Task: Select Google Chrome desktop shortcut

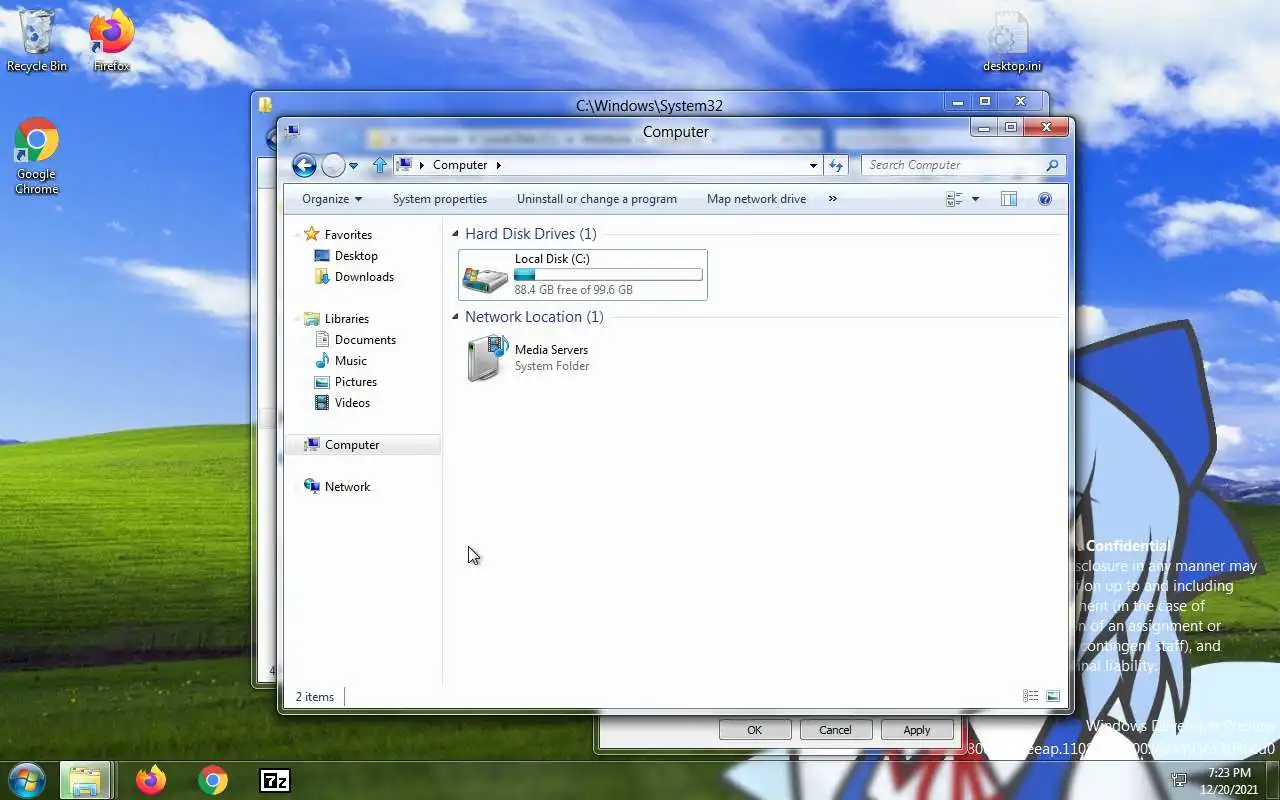Action: pos(37,157)
